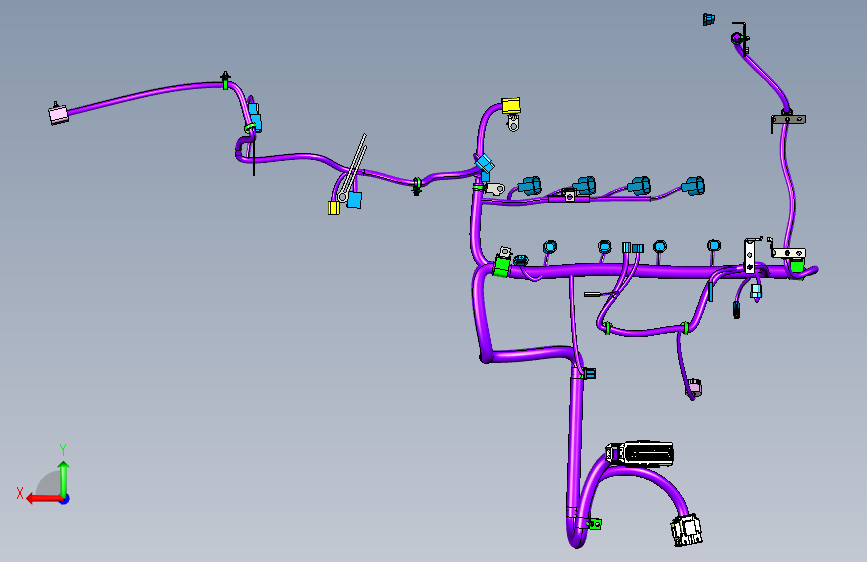Select the gray mounting bracket on the vertical branch
The width and height of the screenshot is (867, 562).
[x=788, y=119]
